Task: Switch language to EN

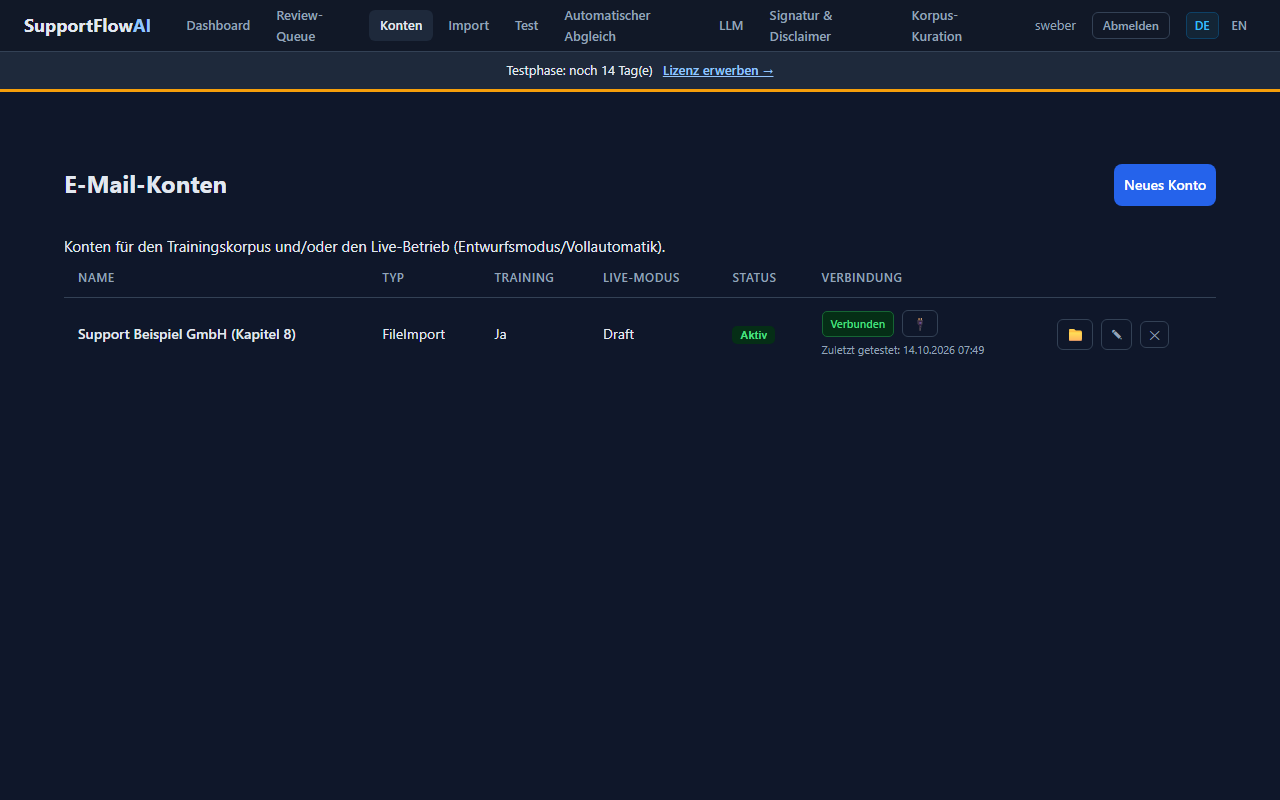Action: click(x=1239, y=26)
